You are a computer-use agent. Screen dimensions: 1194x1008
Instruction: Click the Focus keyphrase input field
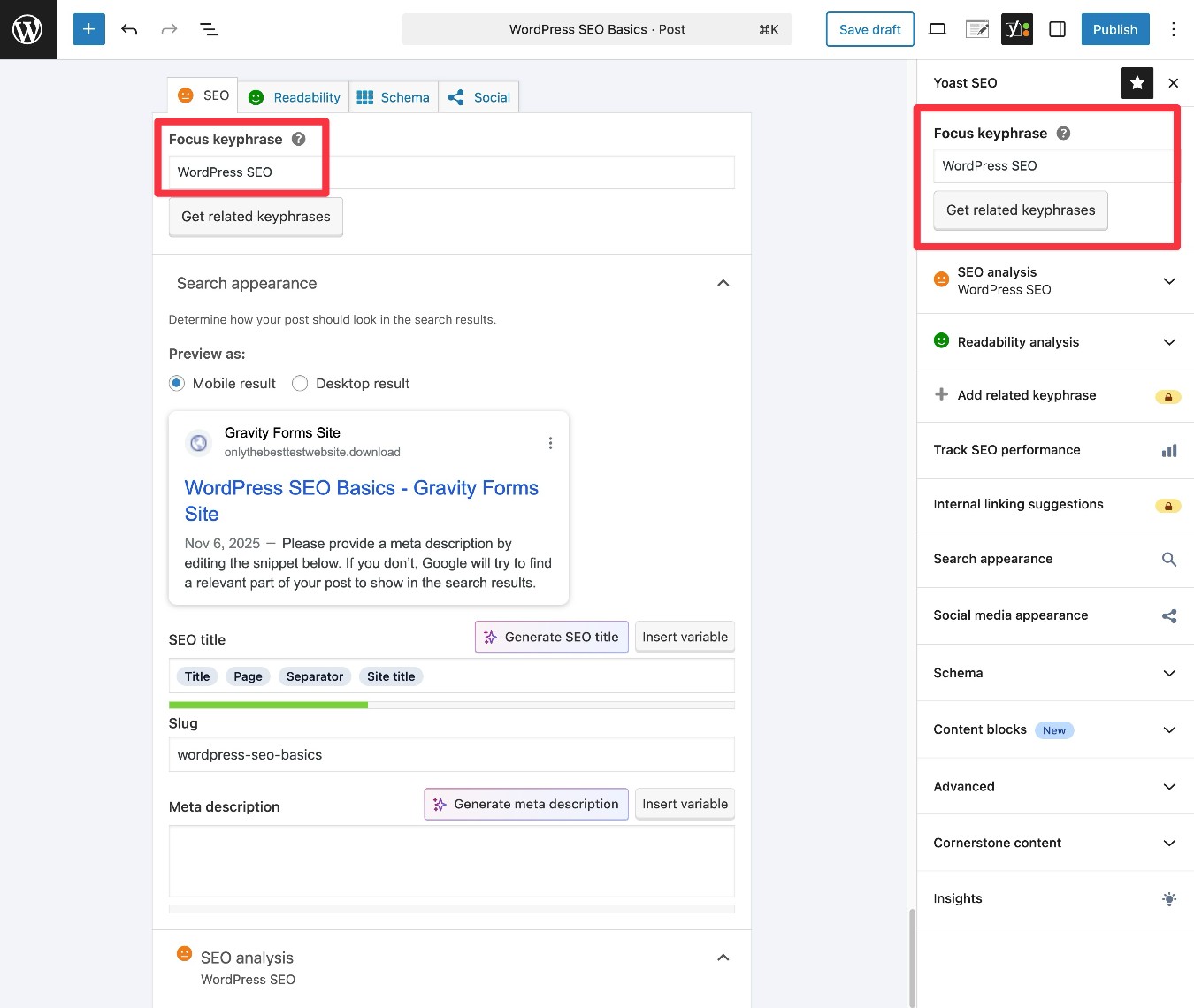451,172
